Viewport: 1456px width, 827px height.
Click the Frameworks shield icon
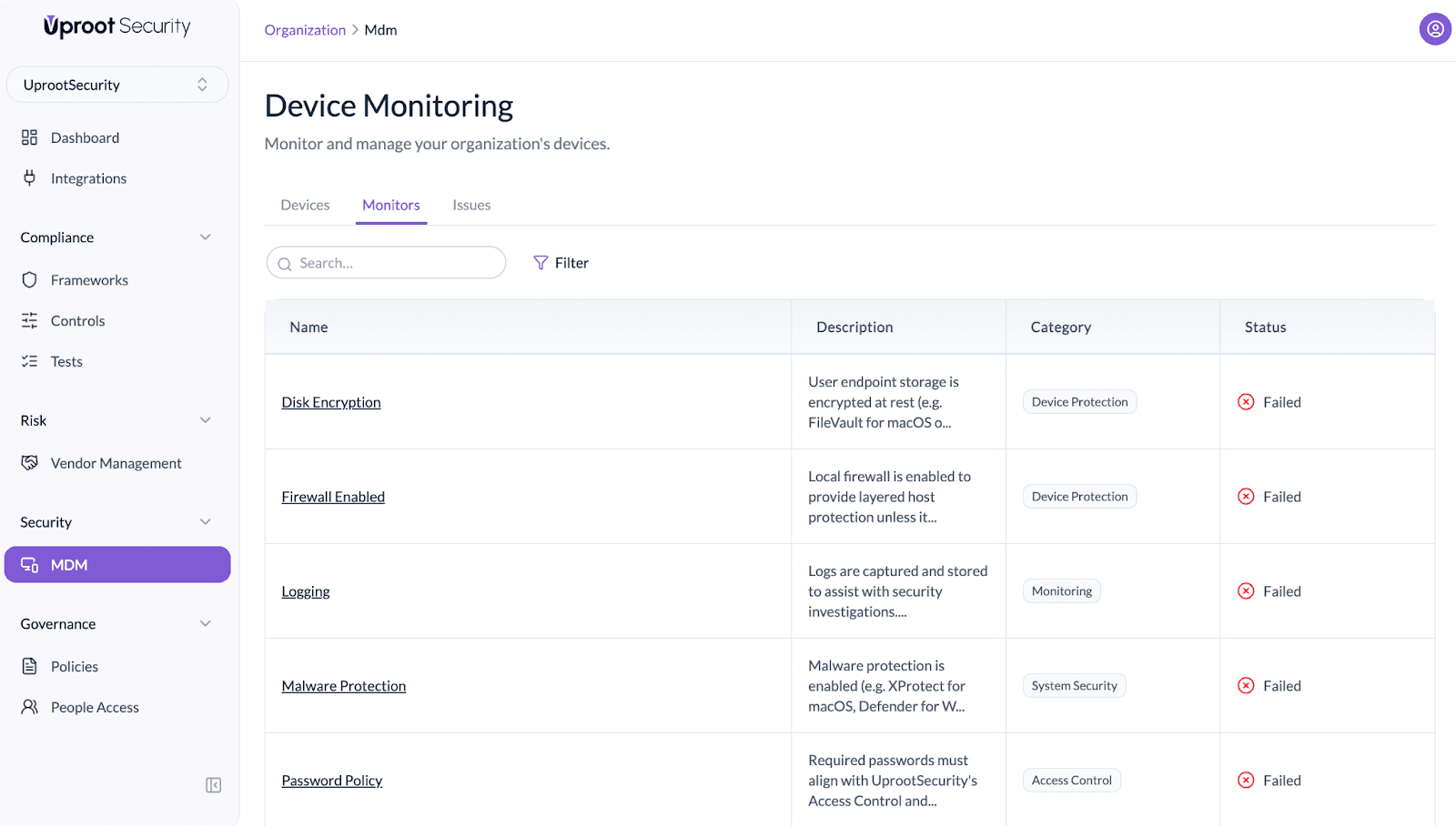pos(29,280)
